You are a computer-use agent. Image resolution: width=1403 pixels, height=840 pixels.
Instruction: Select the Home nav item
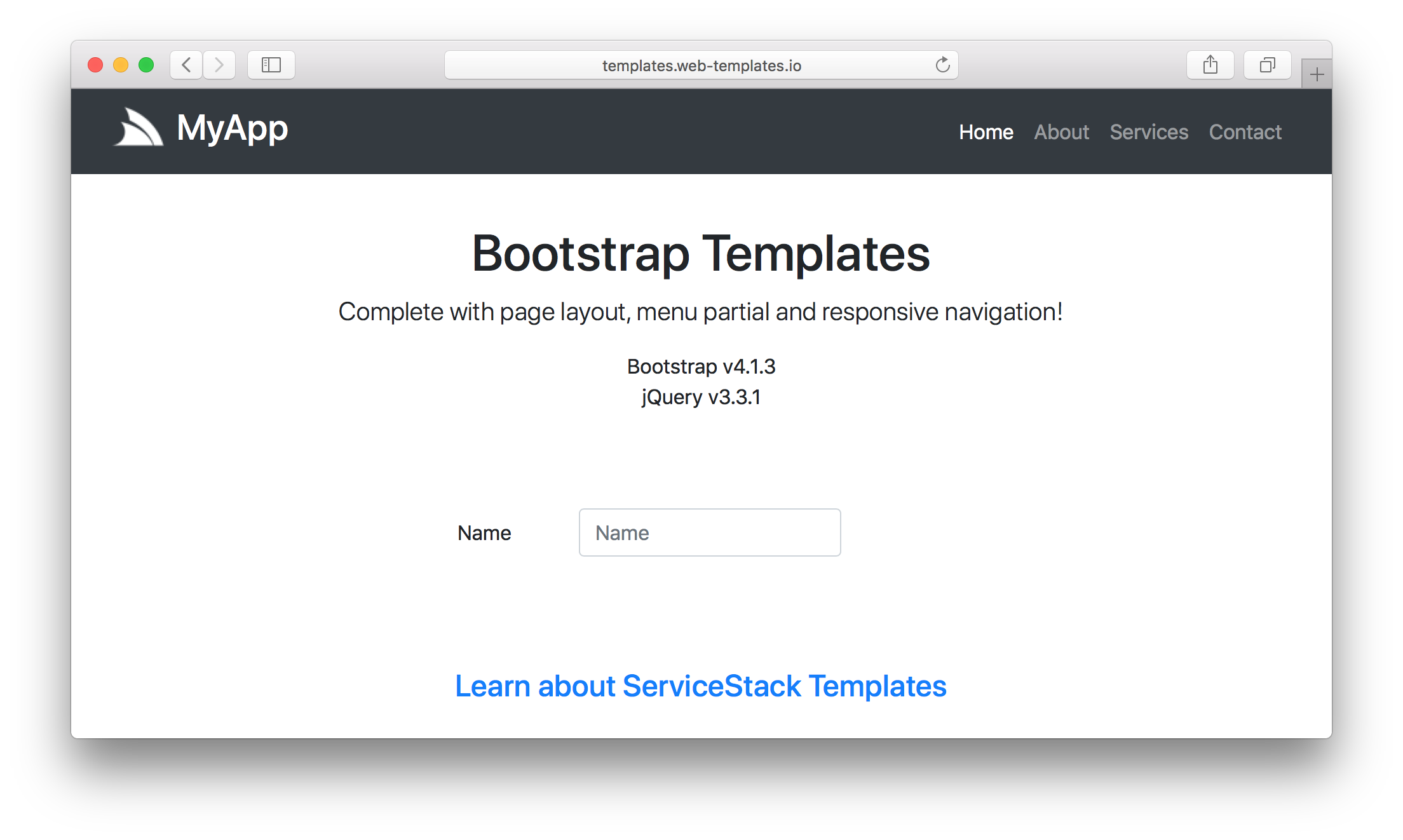pyautogui.click(x=986, y=132)
